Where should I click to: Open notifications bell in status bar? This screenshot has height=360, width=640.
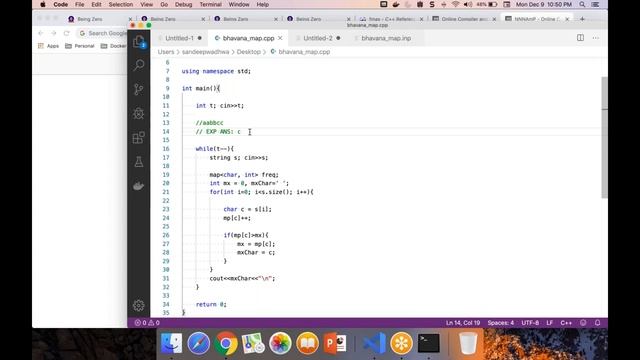click(598, 323)
